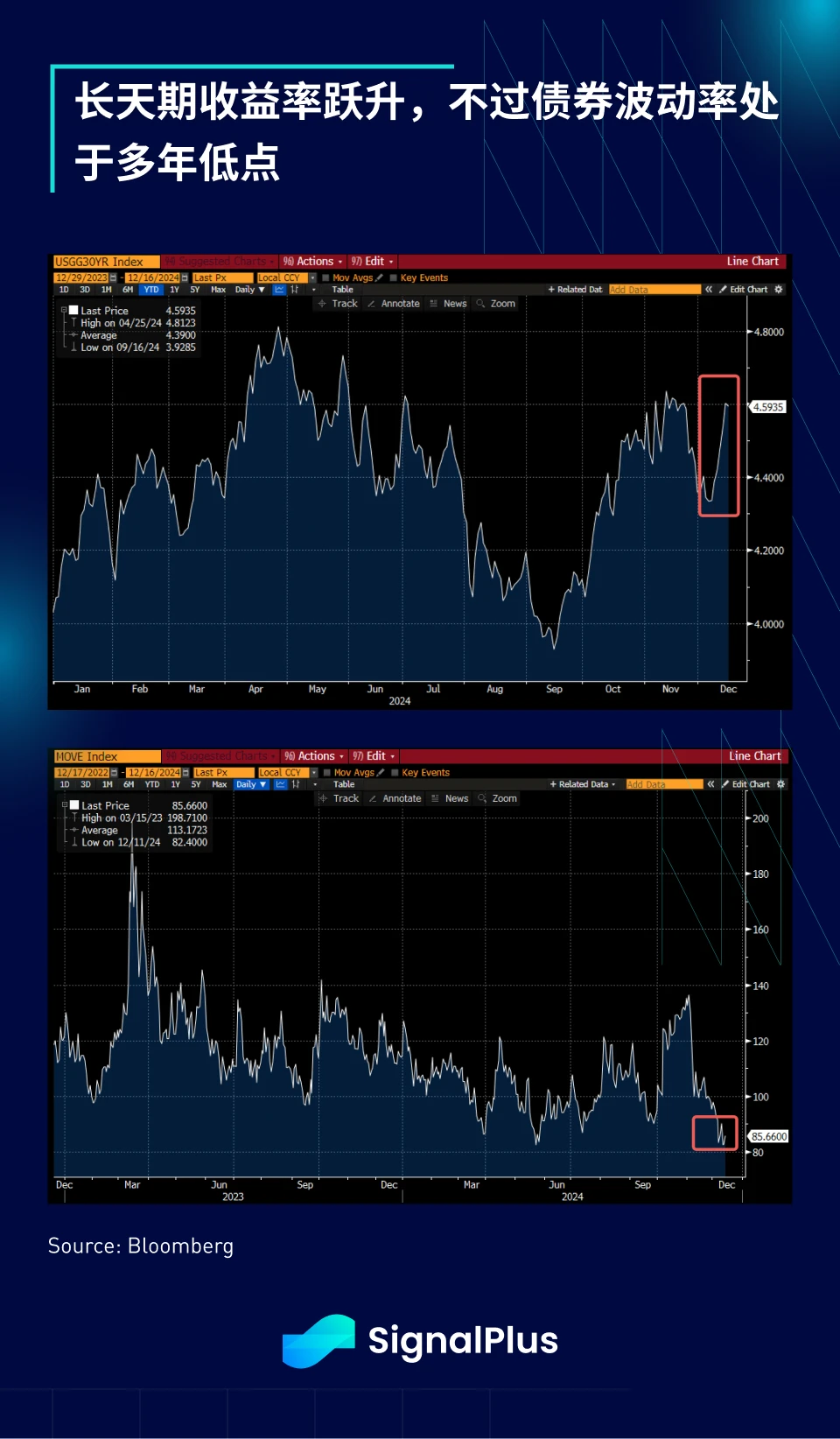Enable Mov Avgs checkbox in USGG30YR chart

click(x=325, y=278)
